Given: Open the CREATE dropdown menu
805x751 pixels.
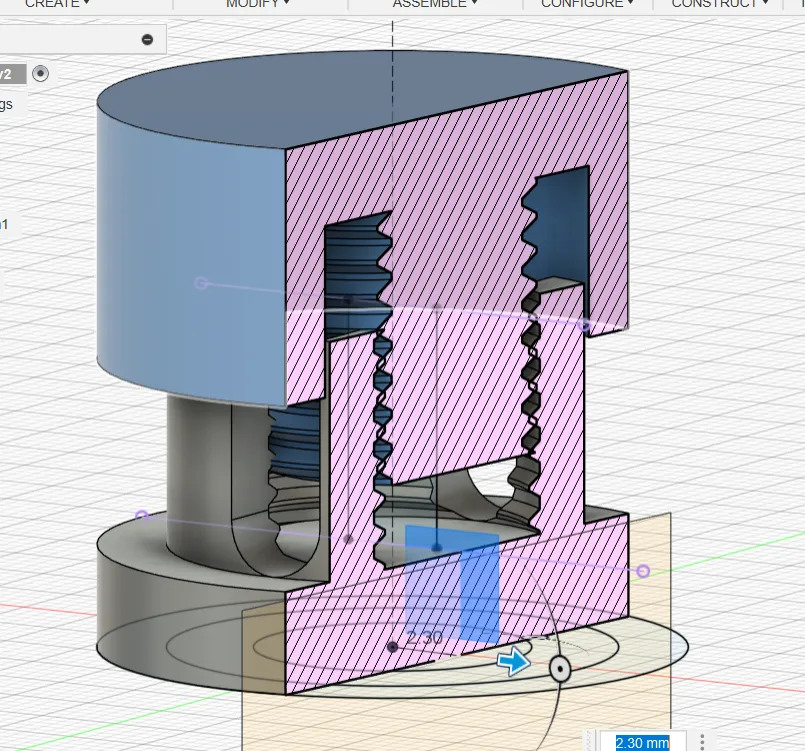Looking at the screenshot, I should click(x=57, y=4).
